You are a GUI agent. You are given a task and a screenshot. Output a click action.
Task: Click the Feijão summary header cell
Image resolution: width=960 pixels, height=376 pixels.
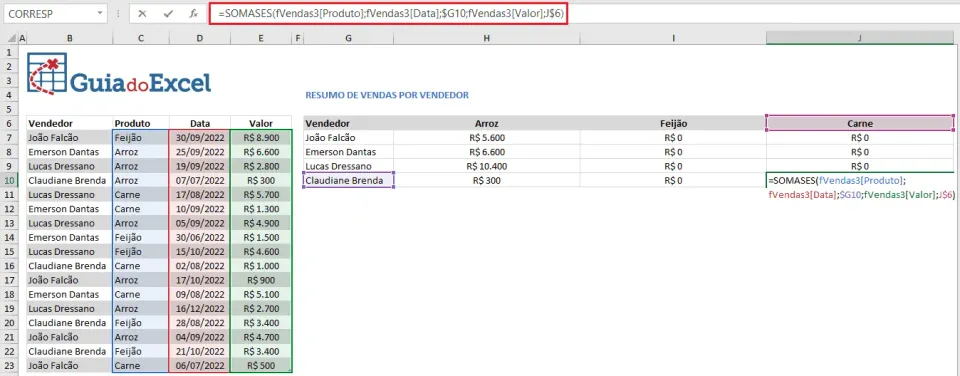tap(673, 123)
